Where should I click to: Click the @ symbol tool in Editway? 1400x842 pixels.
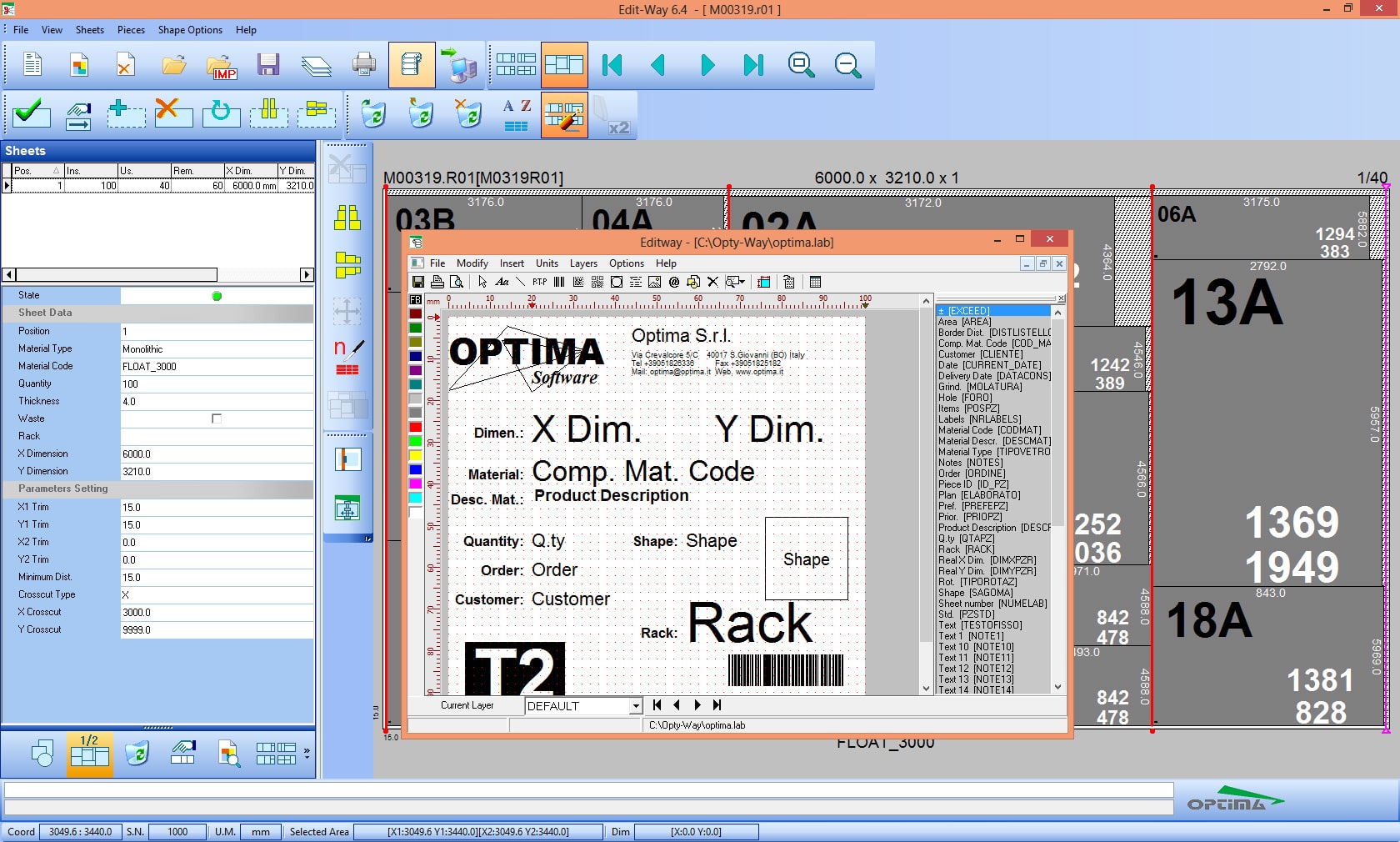(674, 282)
